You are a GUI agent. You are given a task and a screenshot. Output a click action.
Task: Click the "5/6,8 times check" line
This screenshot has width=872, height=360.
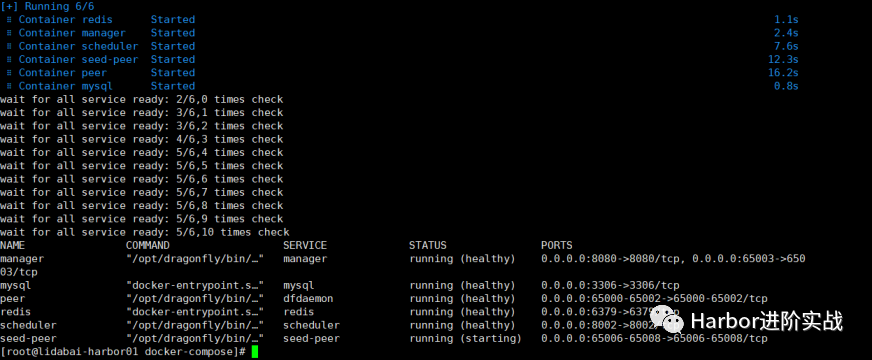[x=142, y=206]
